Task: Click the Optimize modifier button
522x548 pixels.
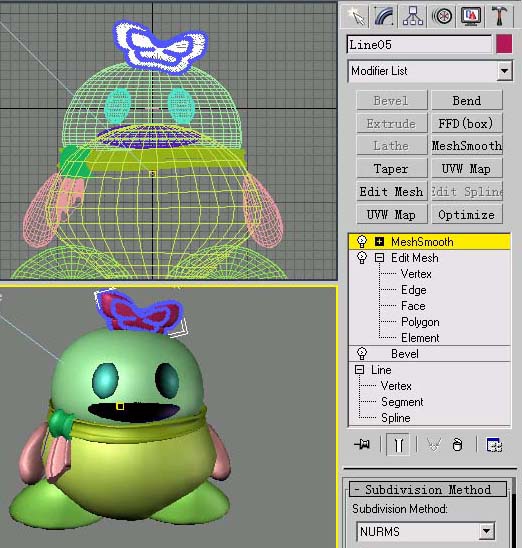Action: [x=467, y=215]
